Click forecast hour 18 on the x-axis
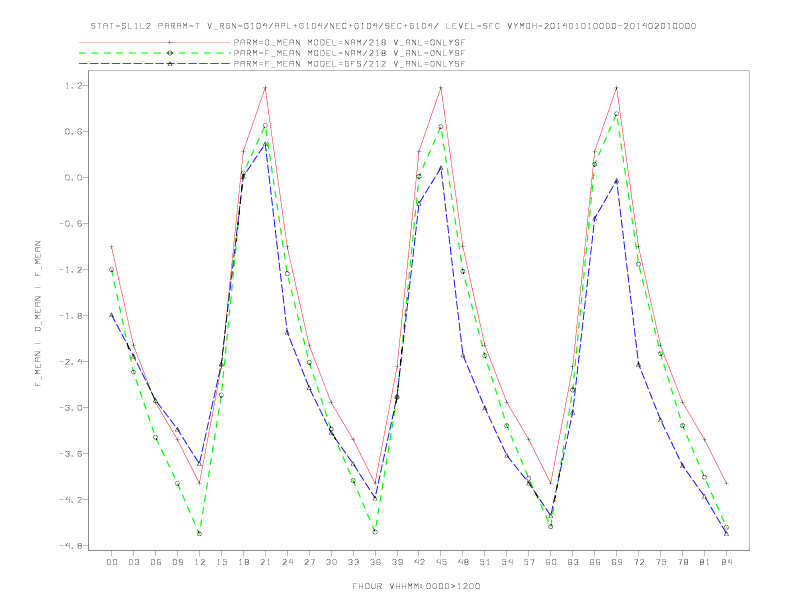 [x=243, y=562]
